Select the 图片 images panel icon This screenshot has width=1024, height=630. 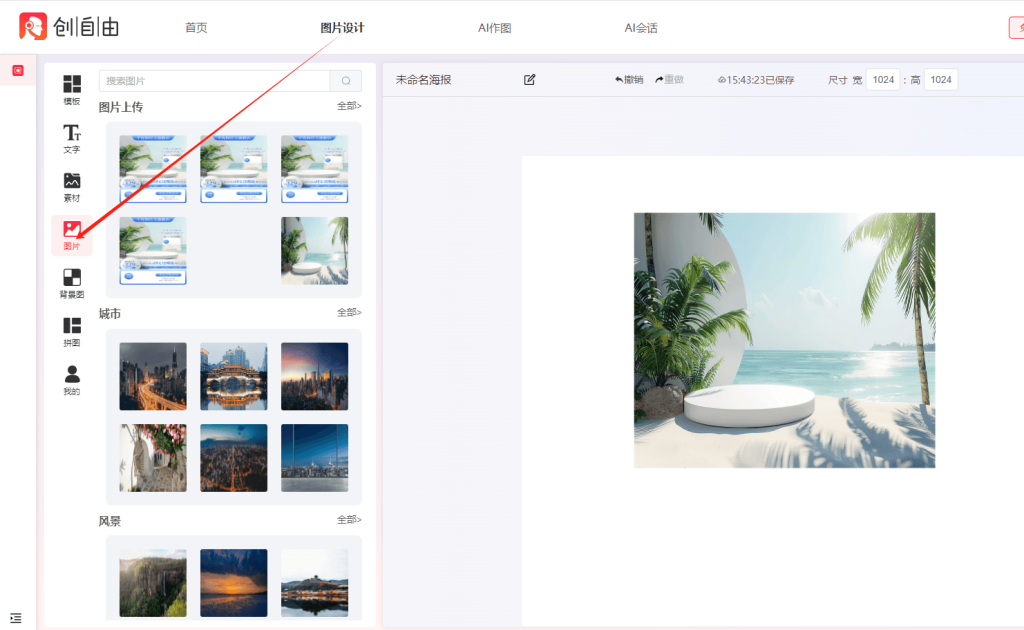72,235
